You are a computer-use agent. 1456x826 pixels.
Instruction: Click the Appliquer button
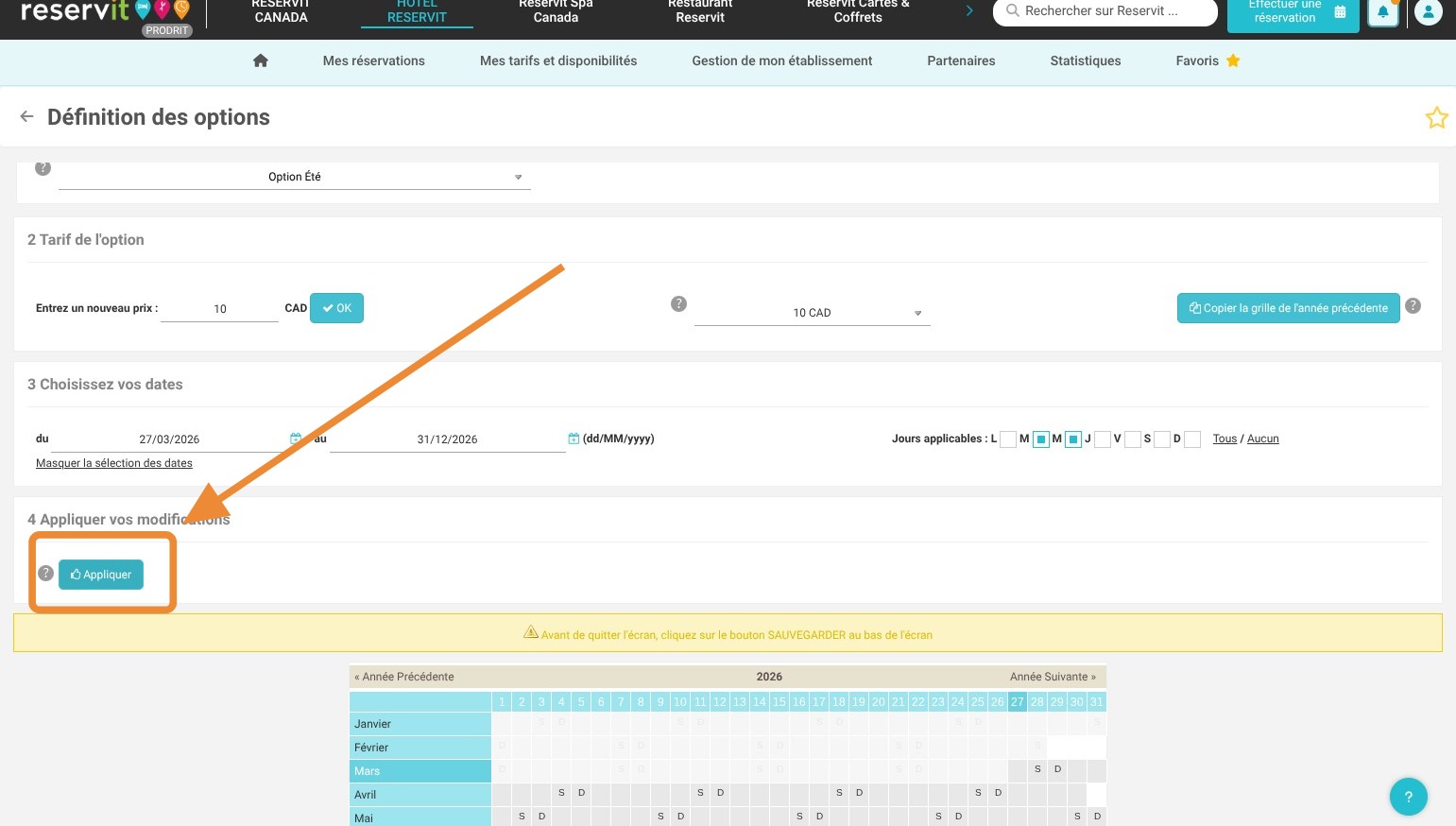point(101,575)
